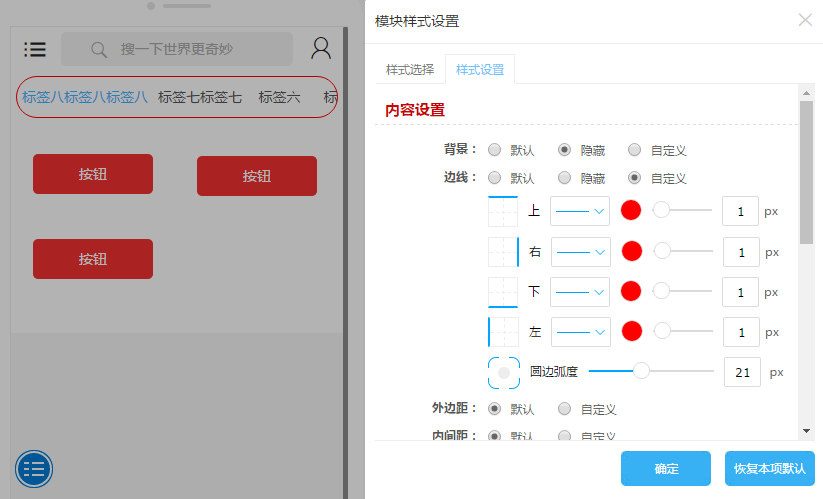Set 背景 to 自定义
Screen dimensions: 823x499
(x=634, y=150)
